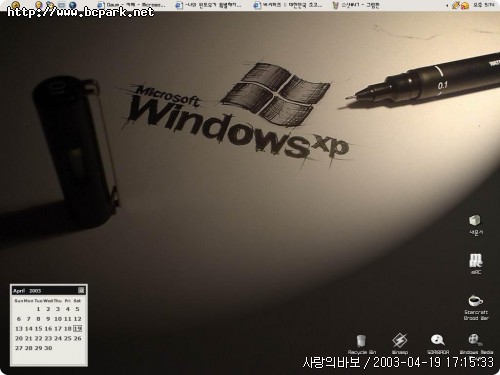This screenshot has width=500, height=375.
Task: Select day 22 in the calendar
Action: click(38, 338)
